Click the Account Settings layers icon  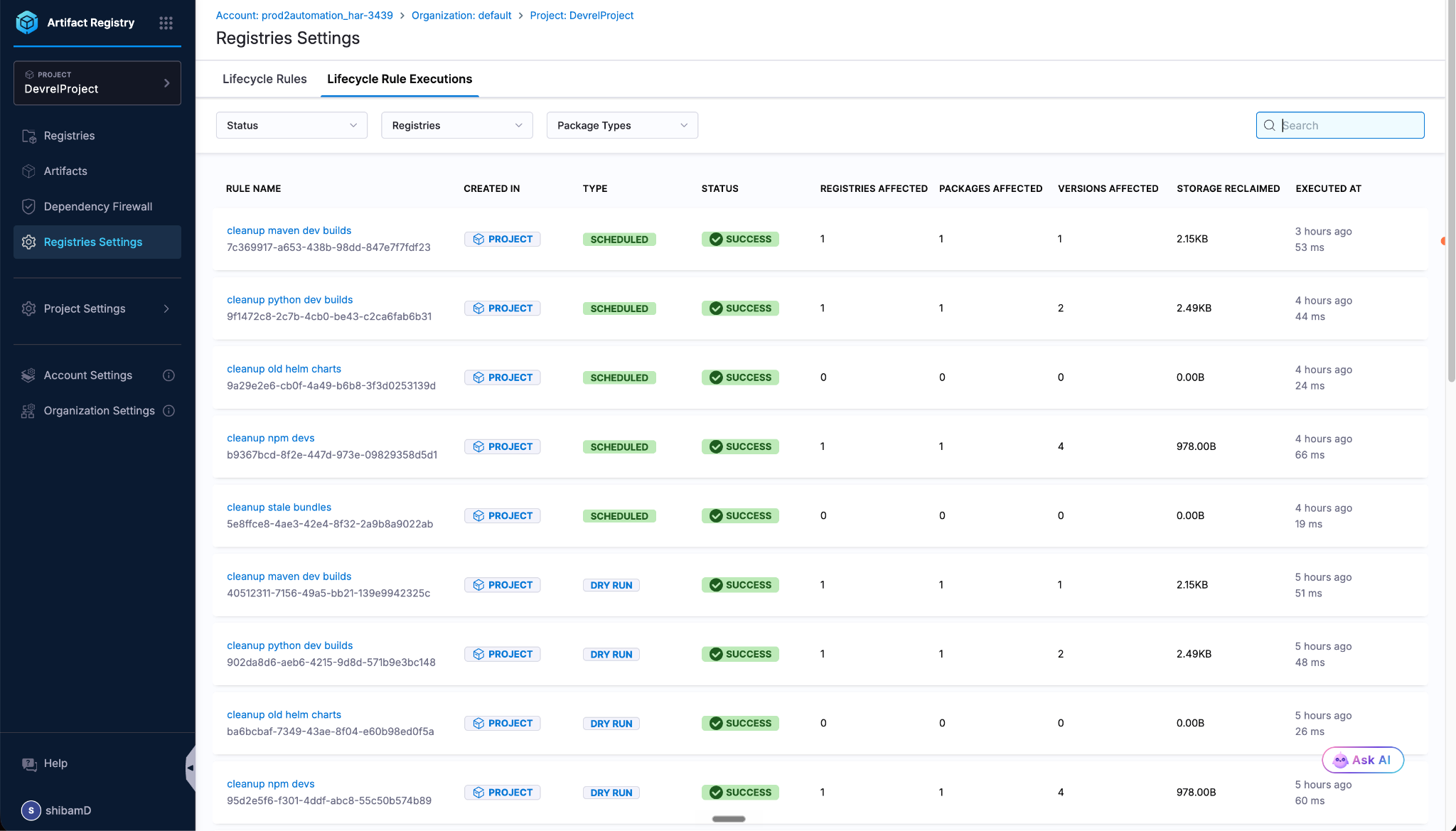29,375
